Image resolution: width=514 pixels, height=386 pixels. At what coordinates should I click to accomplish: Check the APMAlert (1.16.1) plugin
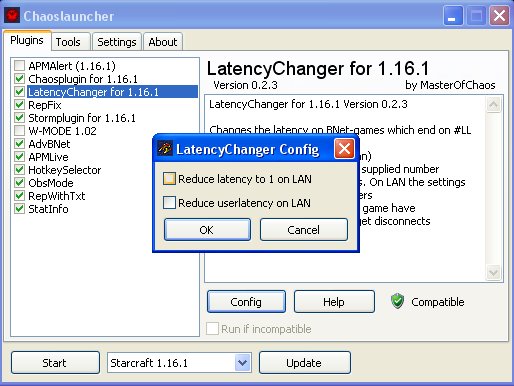pos(19,65)
